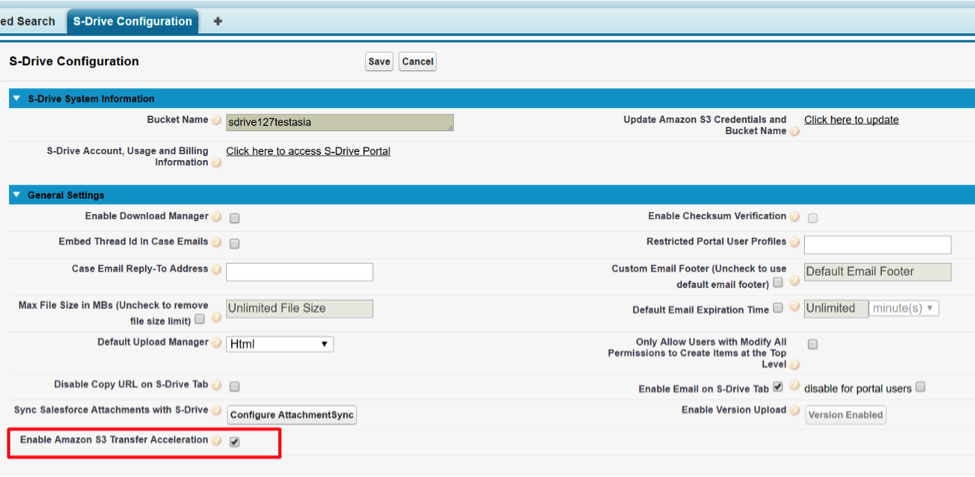
Task: Collapse General Settings section
Action: coord(17,195)
